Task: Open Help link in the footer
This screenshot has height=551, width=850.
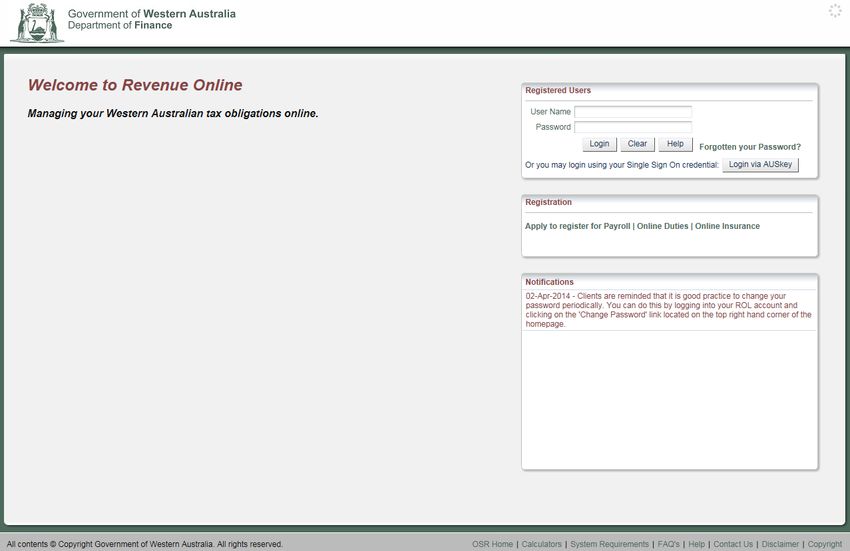Action: click(x=697, y=544)
